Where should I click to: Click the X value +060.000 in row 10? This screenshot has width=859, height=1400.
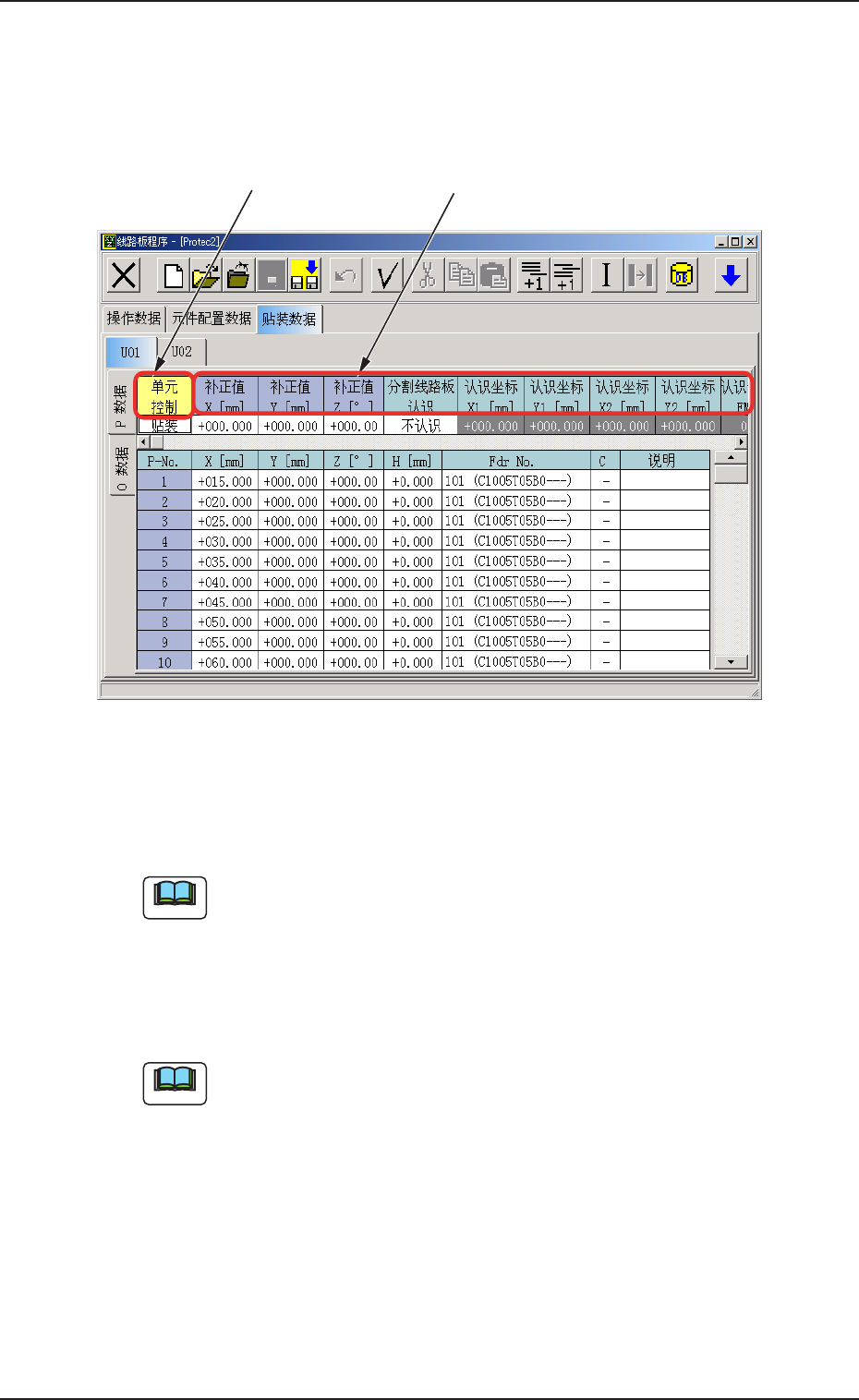click(x=224, y=662)
